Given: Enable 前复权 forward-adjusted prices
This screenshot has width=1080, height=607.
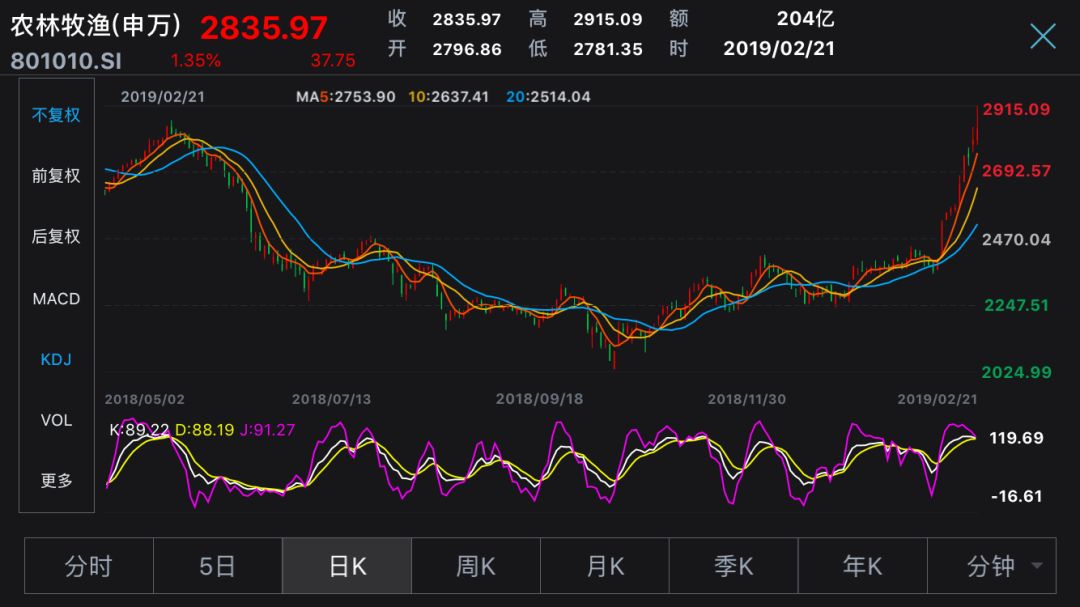Looking at the screenshot, I should (55, 175).
